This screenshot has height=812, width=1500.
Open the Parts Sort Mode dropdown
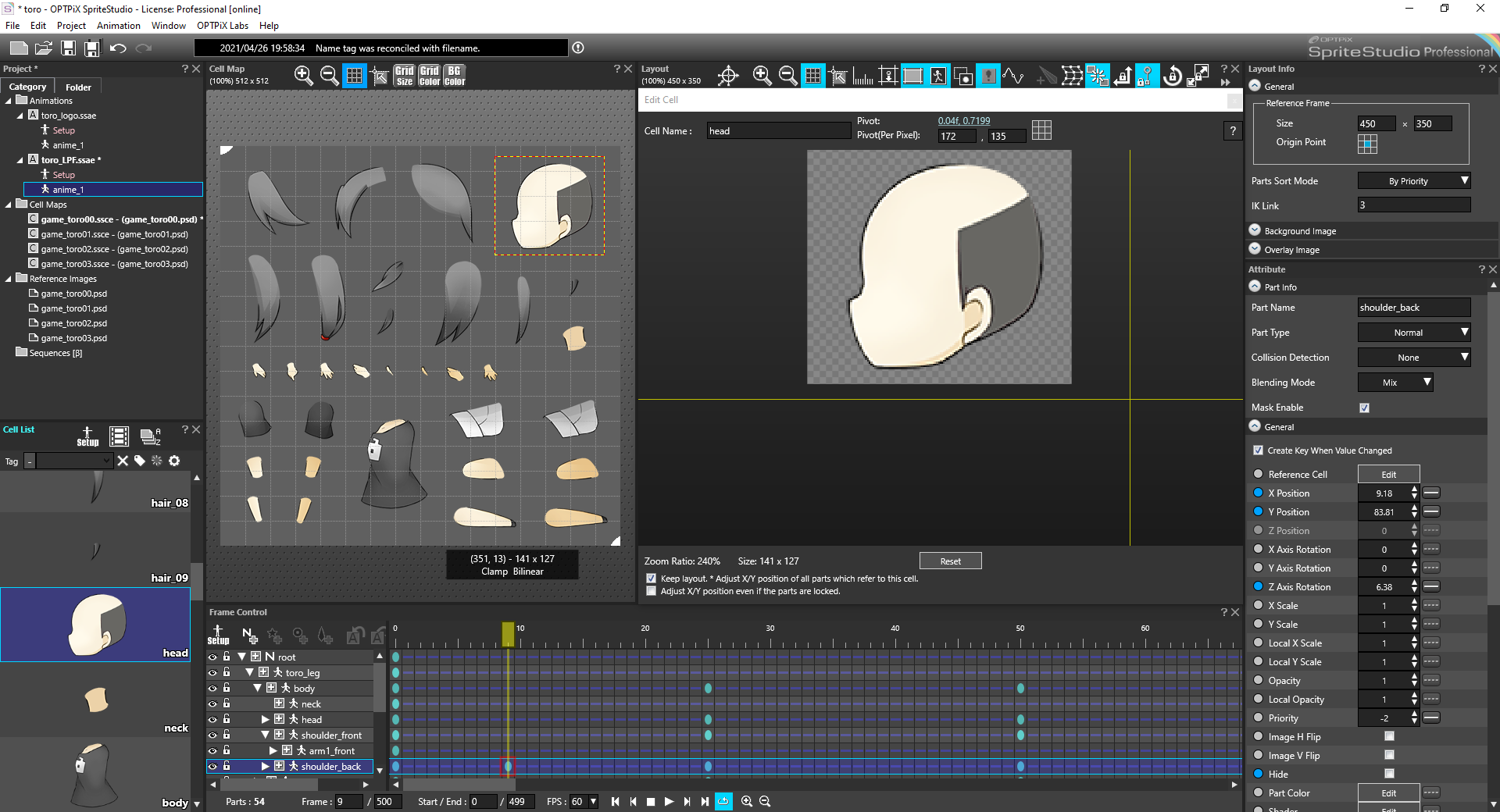1414,181
